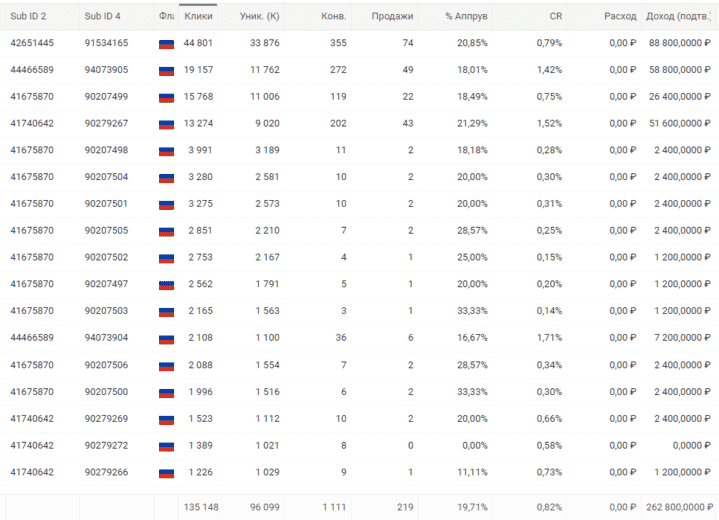Click flag icon in row 90207505
Image resolution: width=719 pixels, height=520 pixels.
click(x=166, y=232)
